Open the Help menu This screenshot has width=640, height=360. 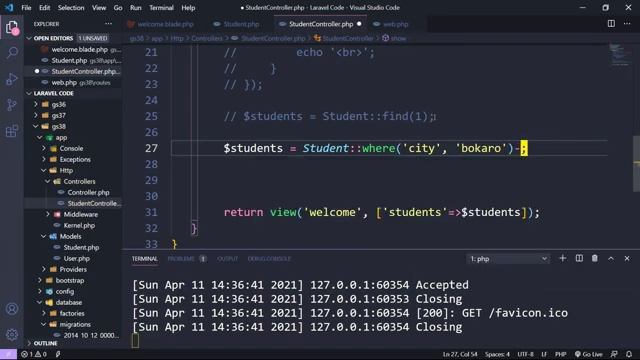click(188, 7)
